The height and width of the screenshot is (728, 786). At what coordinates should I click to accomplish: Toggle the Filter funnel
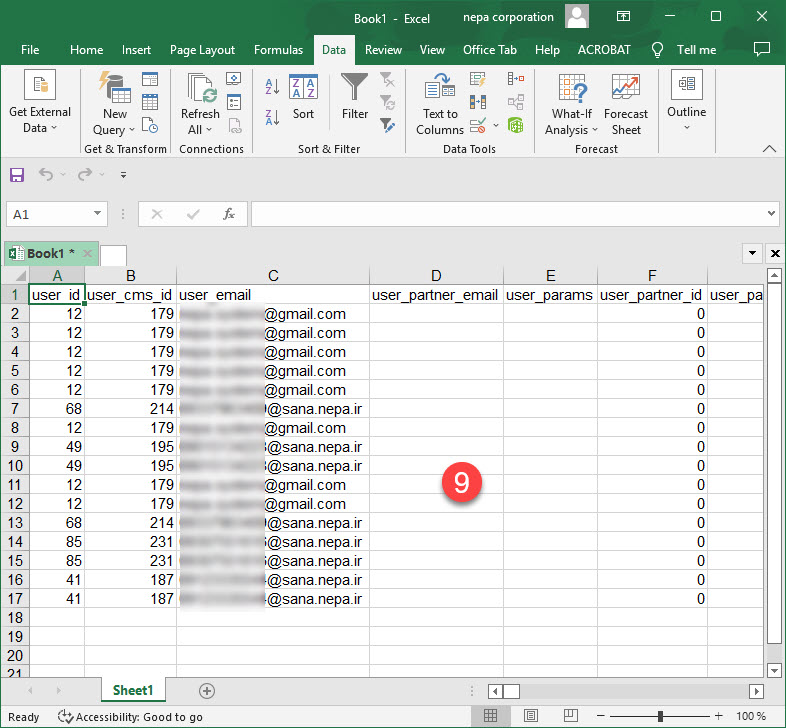[354, 97]
